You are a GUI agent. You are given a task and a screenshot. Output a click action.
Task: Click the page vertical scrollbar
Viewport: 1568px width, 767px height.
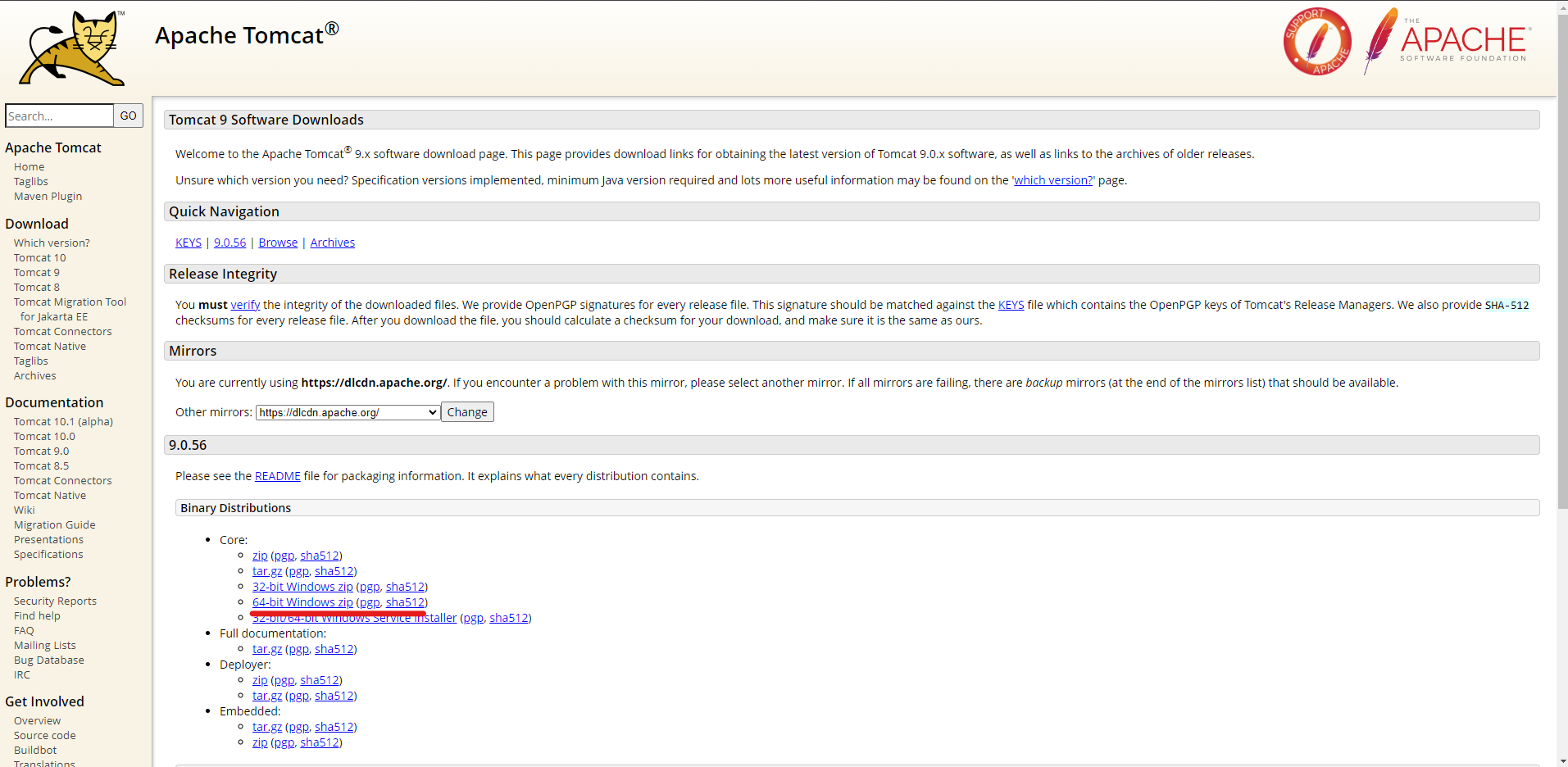pos(1562,262)
